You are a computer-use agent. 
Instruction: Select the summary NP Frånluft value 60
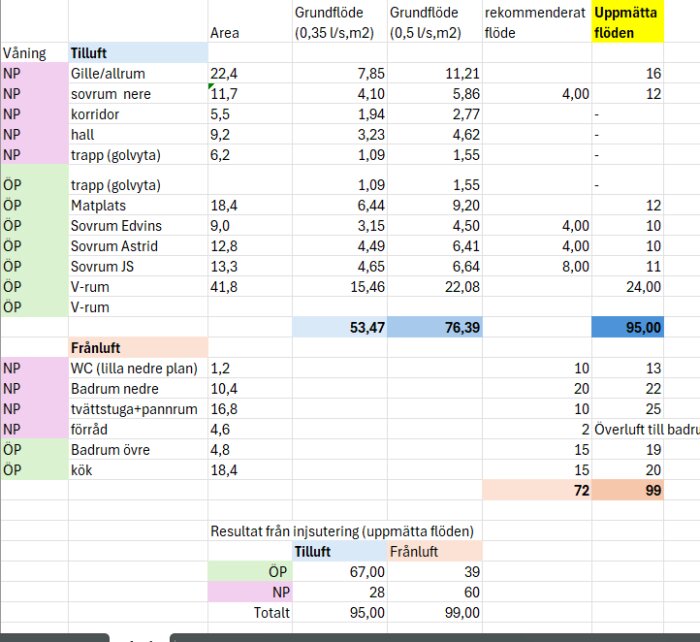pos(435,592)
